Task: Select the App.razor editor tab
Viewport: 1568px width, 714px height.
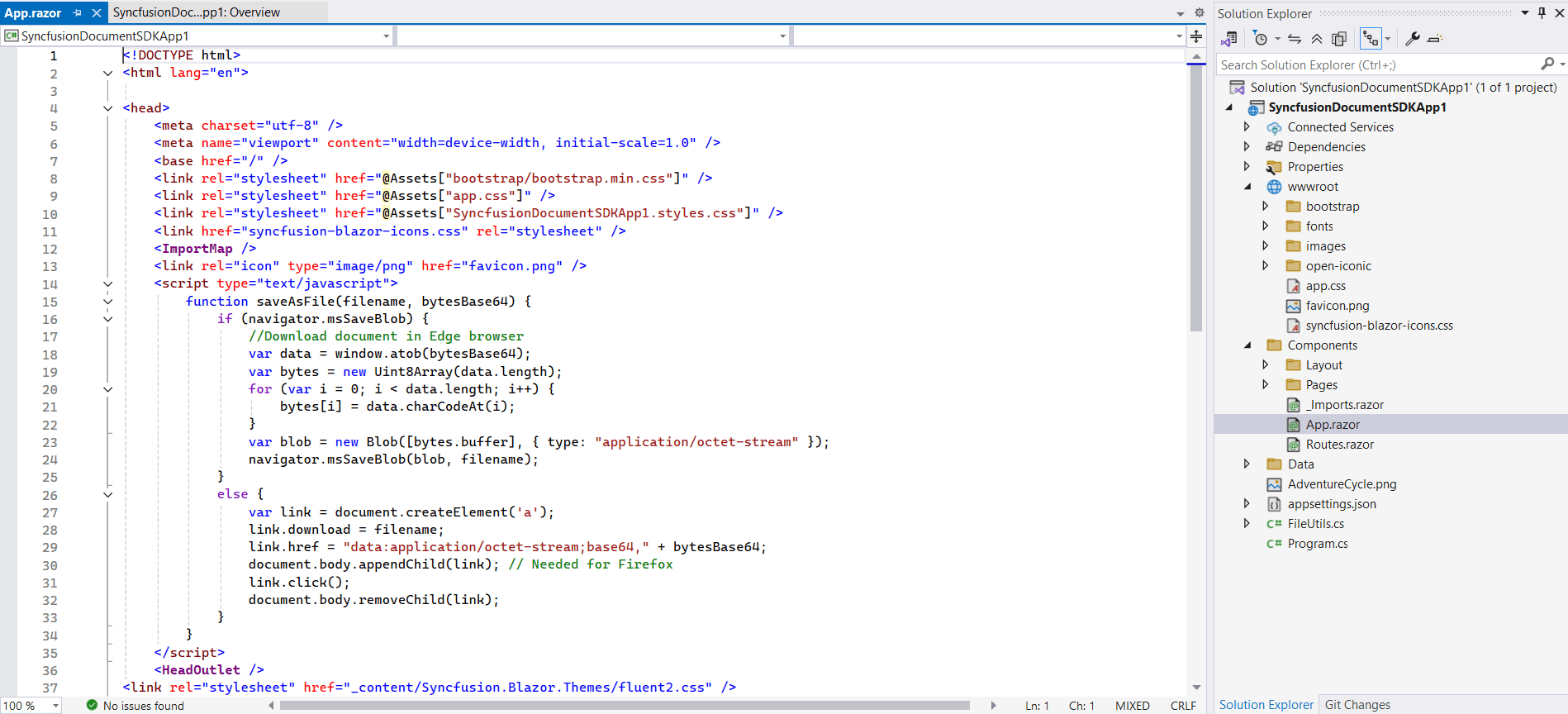Action: [33, 12]
